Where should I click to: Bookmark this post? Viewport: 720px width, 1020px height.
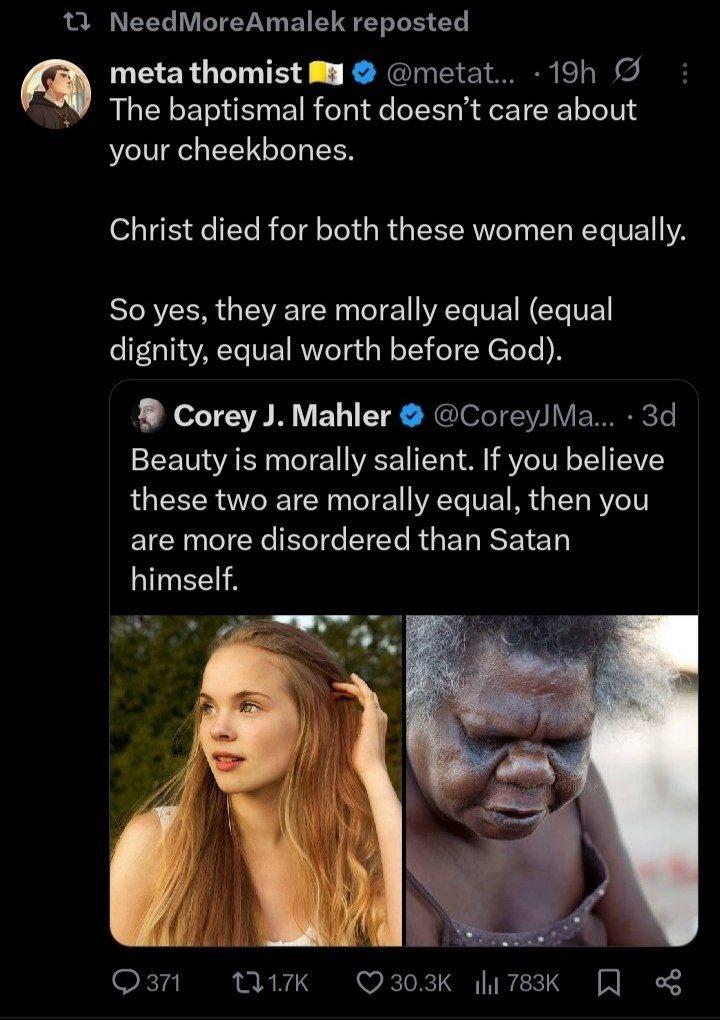coord(606,983)
